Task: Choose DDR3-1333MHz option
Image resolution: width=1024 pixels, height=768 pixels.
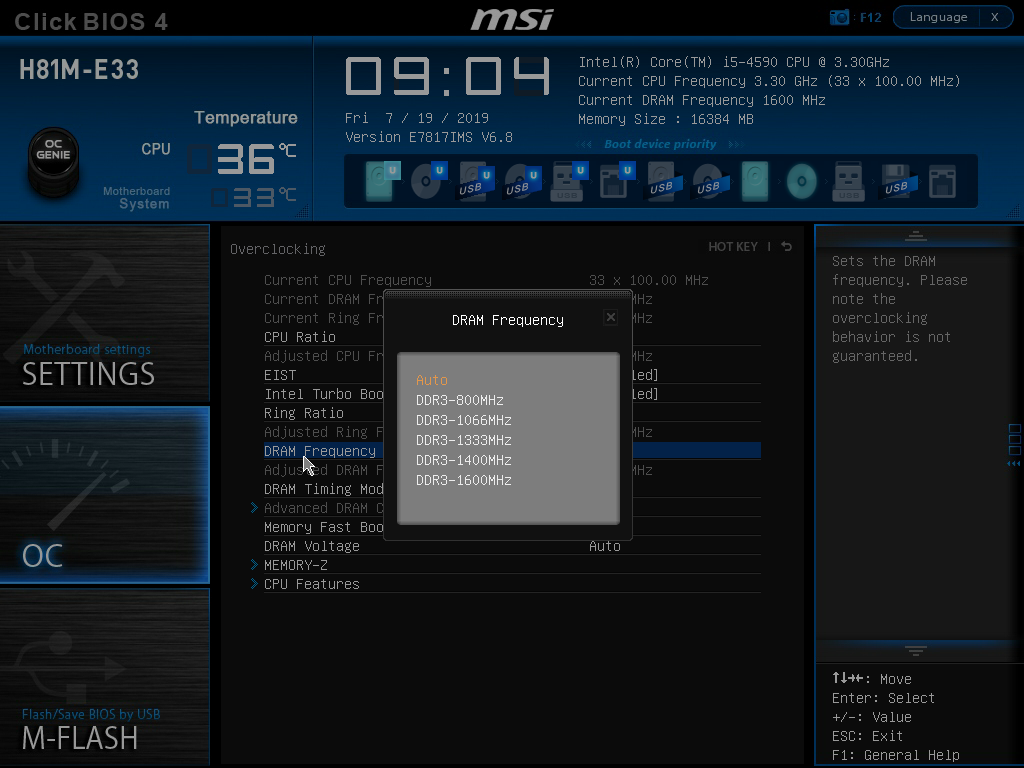Action: pyautogui.click(x=464, y=440)
